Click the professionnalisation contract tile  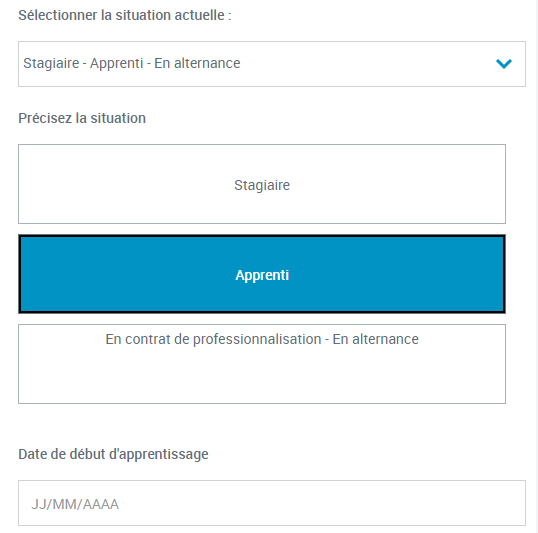click(262, 364)
